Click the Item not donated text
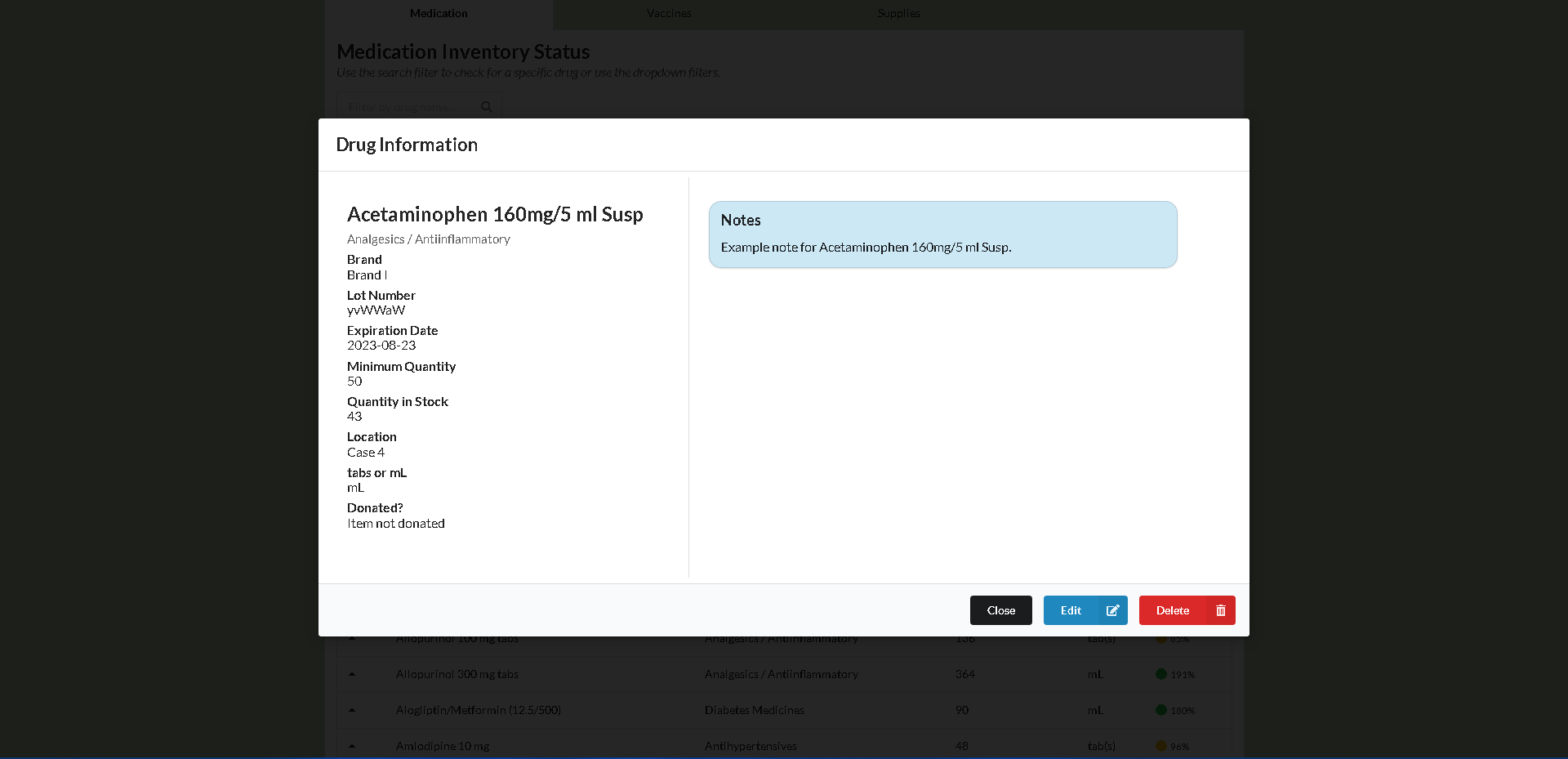 [x=396, y=524]
